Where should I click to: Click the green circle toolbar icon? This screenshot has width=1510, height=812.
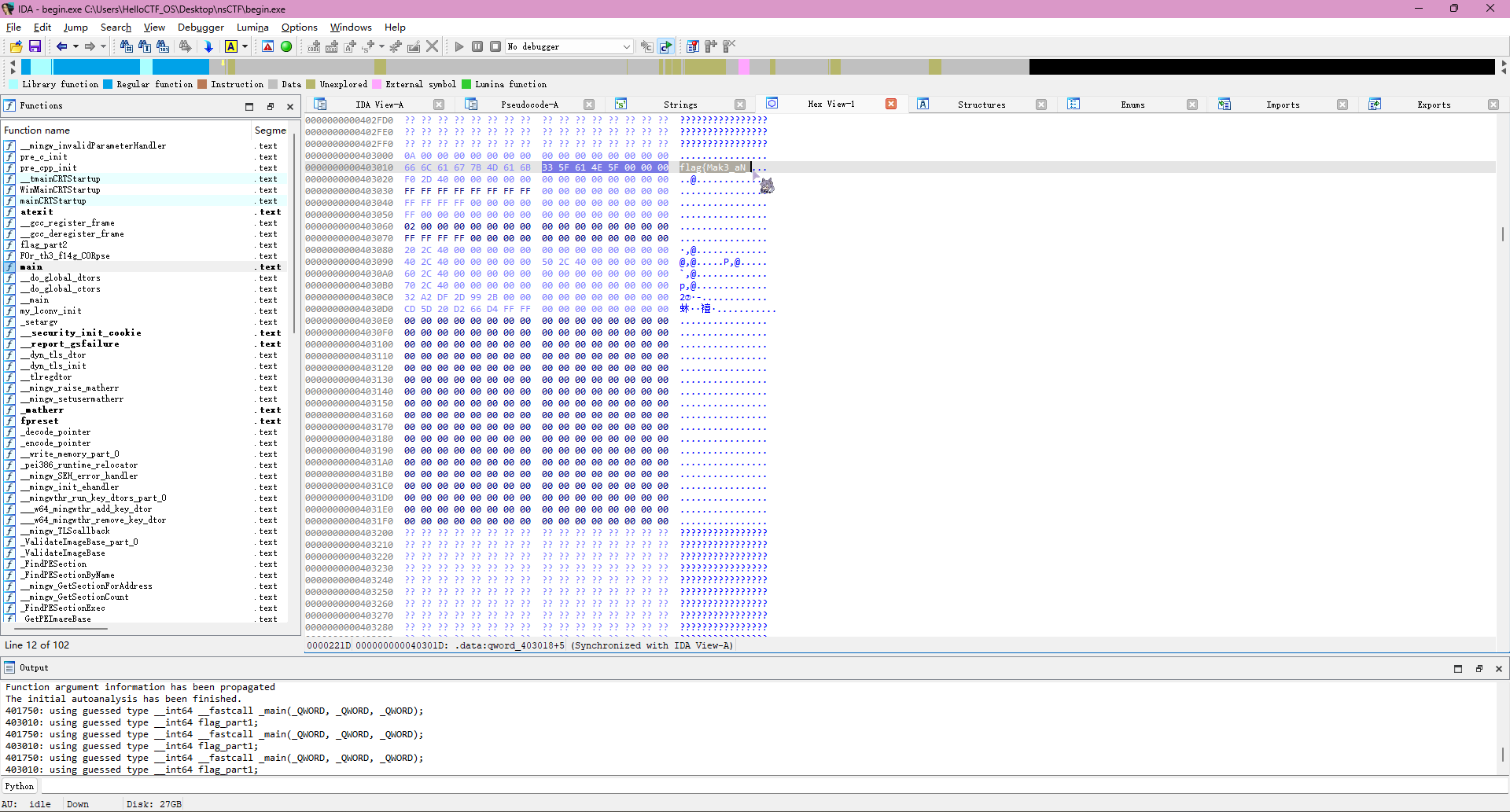(286, 47)
